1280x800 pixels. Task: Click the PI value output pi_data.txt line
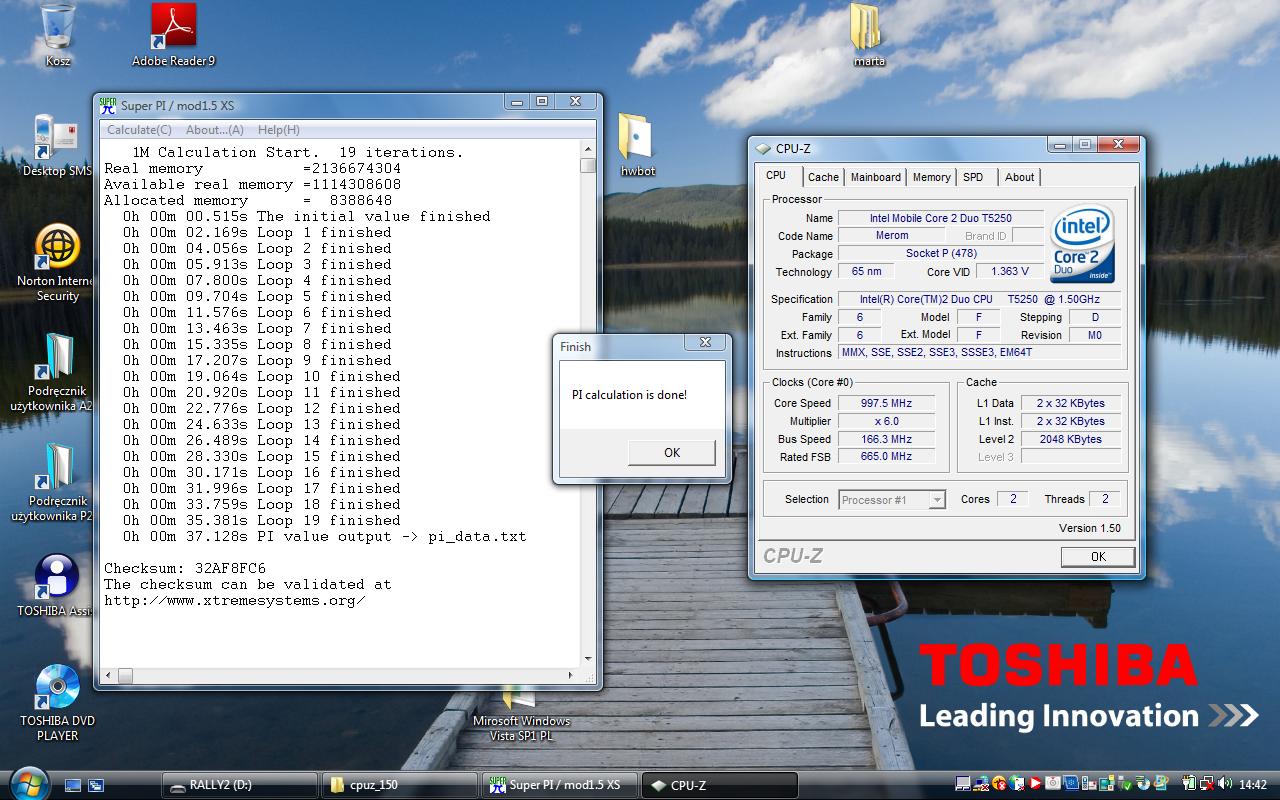point(325,536)
